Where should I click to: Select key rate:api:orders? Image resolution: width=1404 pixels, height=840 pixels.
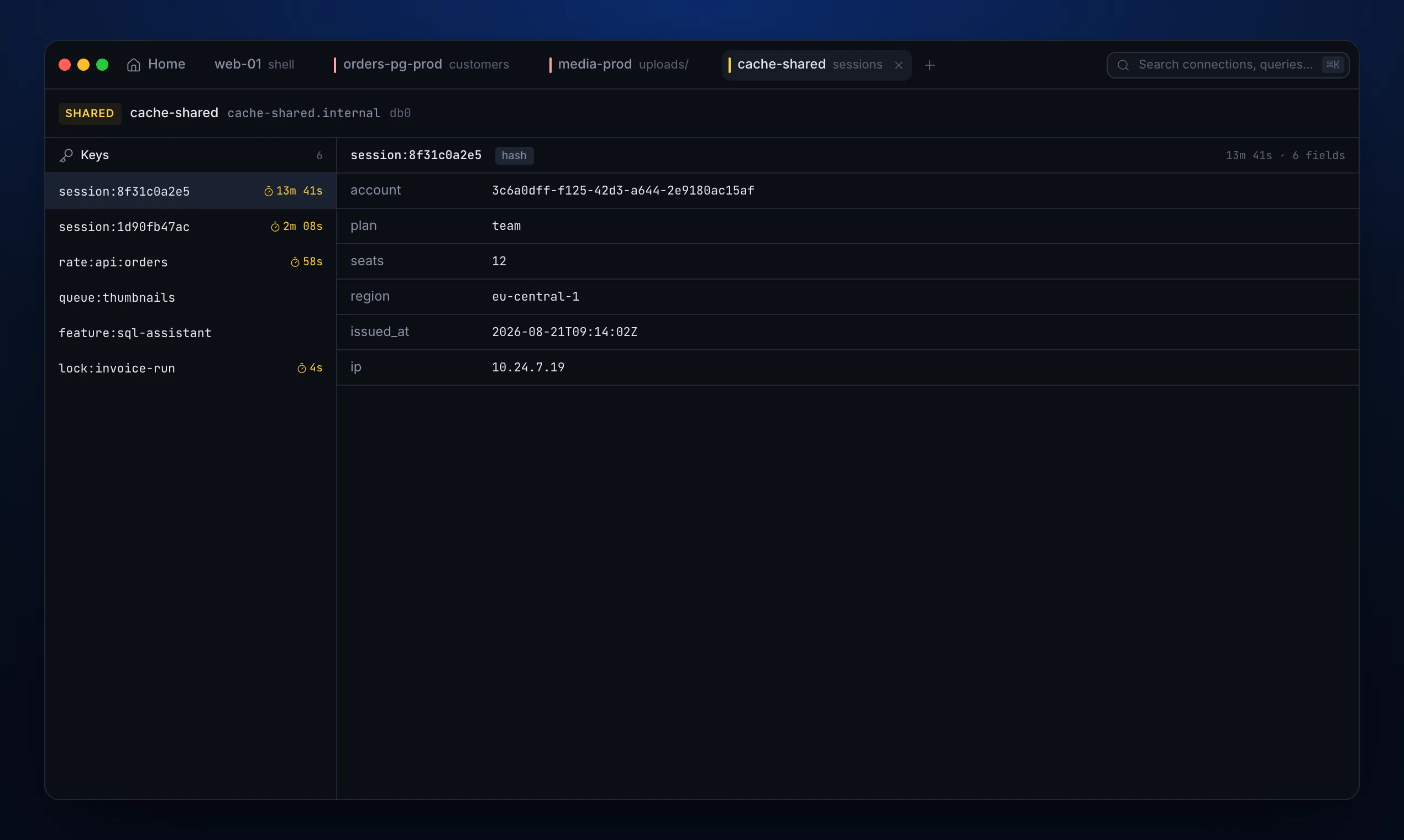tap(191, 262)
